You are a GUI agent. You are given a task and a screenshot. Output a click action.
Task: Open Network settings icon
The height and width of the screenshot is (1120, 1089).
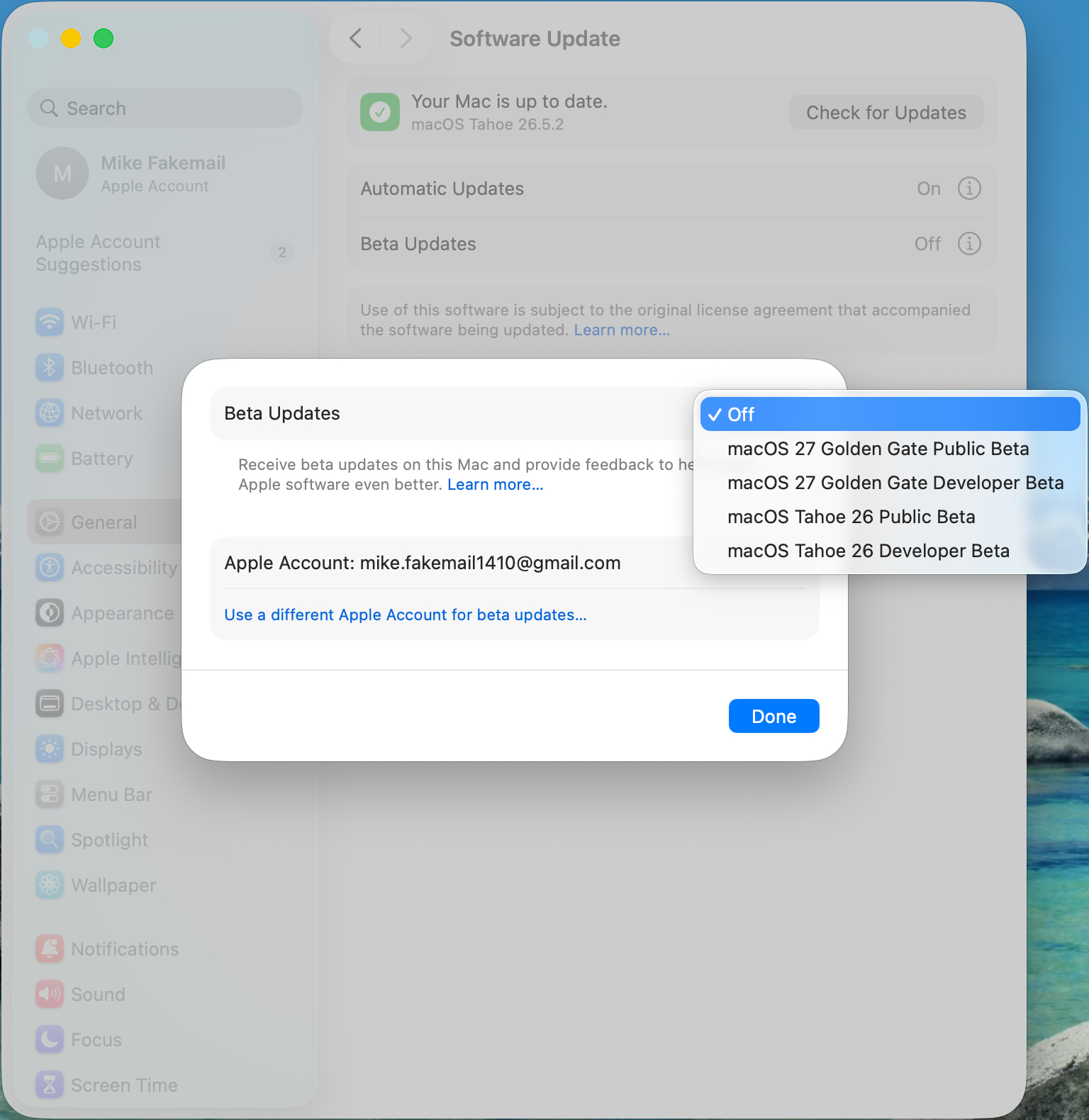50,413
